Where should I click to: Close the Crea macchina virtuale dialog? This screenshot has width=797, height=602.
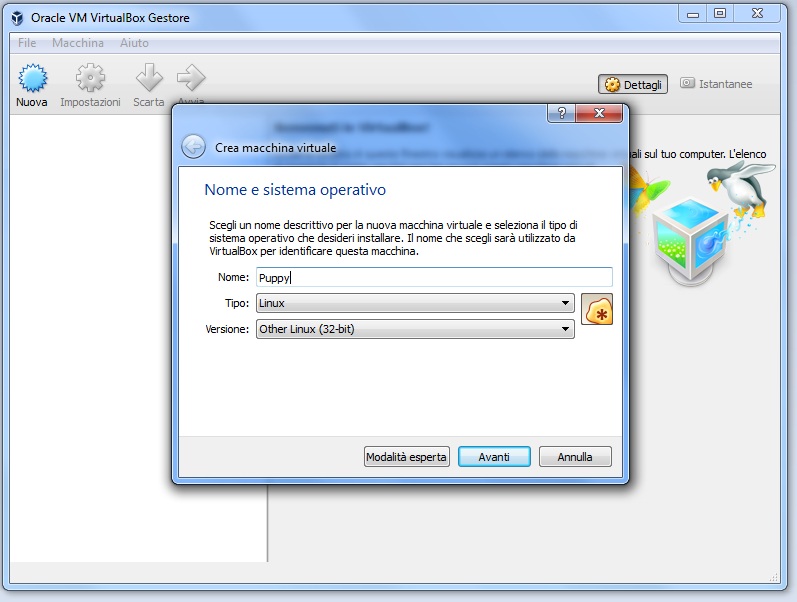point(602,113)
